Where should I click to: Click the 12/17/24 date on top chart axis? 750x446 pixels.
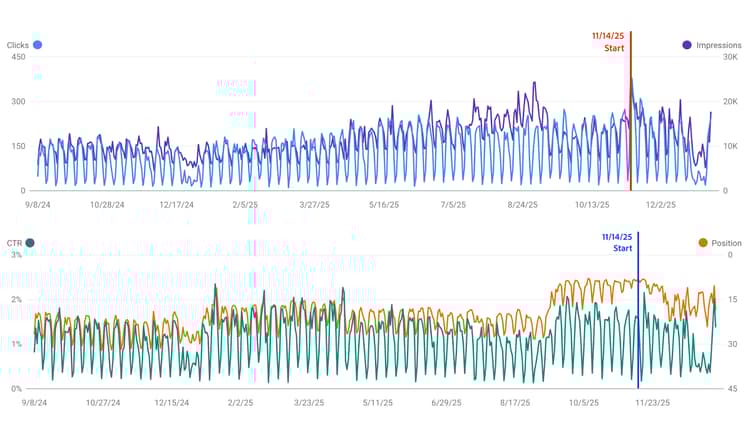click(x=176, y=205)
